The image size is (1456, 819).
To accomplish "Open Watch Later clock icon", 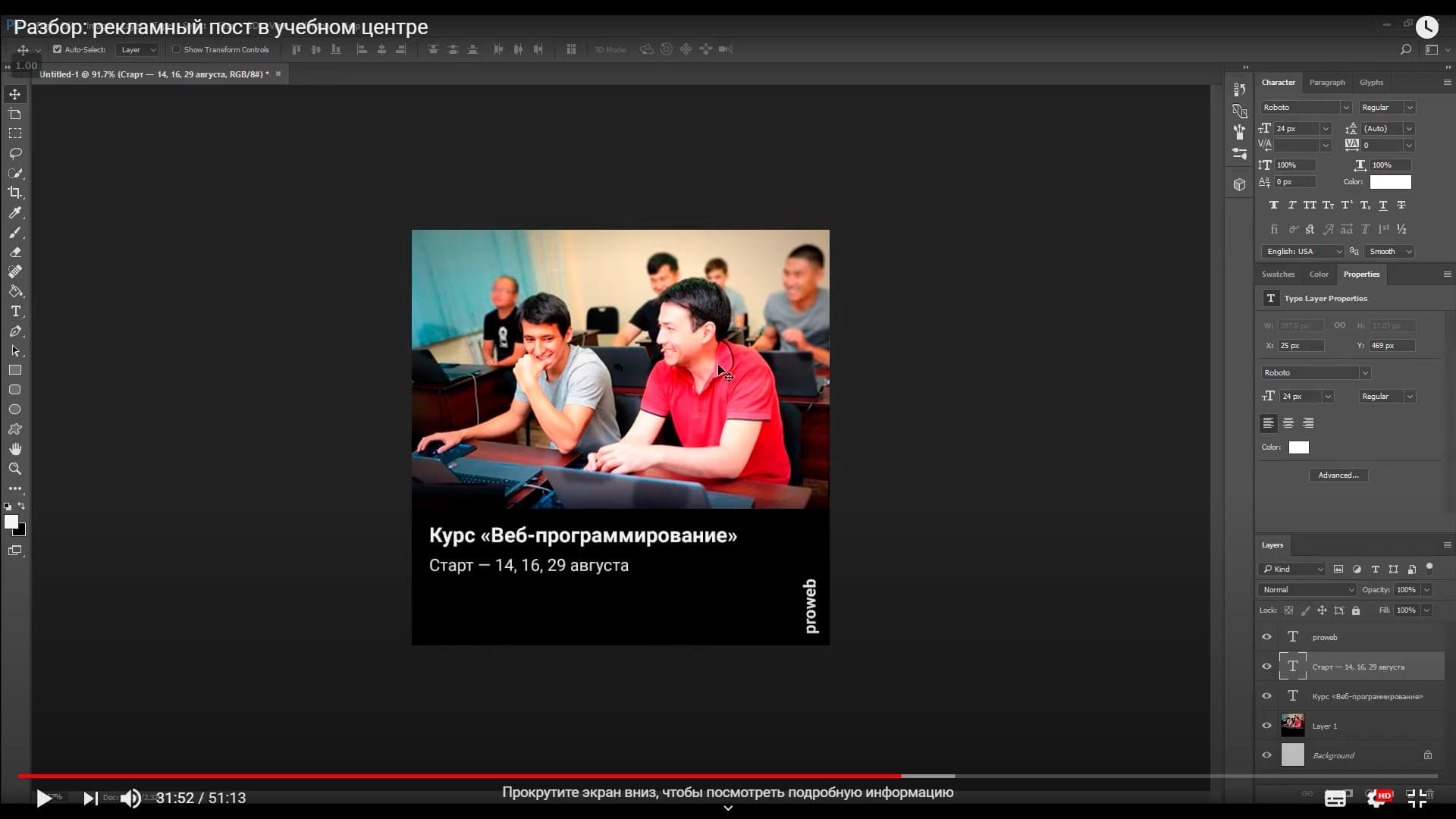I will tap(1426, 27).
